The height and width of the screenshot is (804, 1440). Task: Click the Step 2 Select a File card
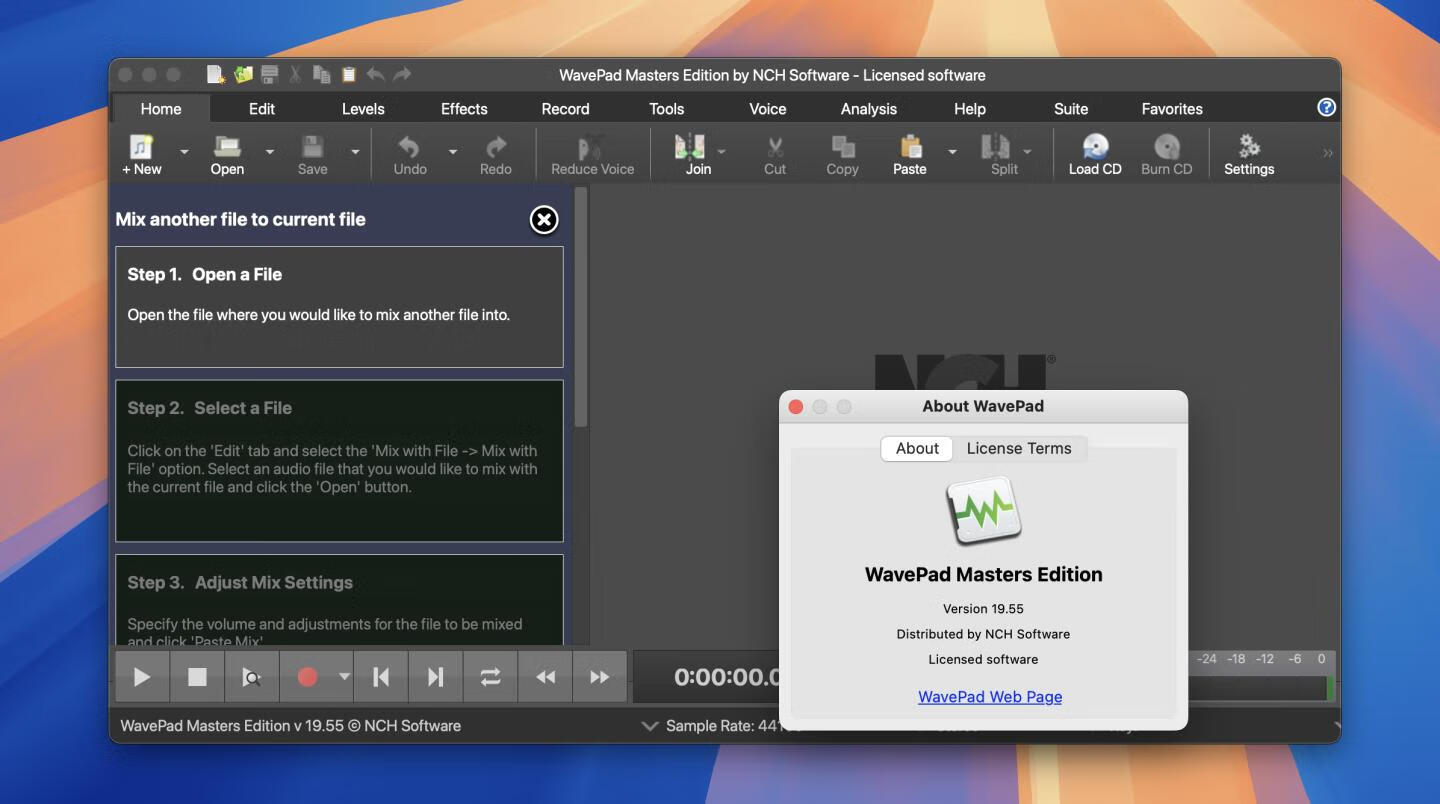click(x=339, y=461)
